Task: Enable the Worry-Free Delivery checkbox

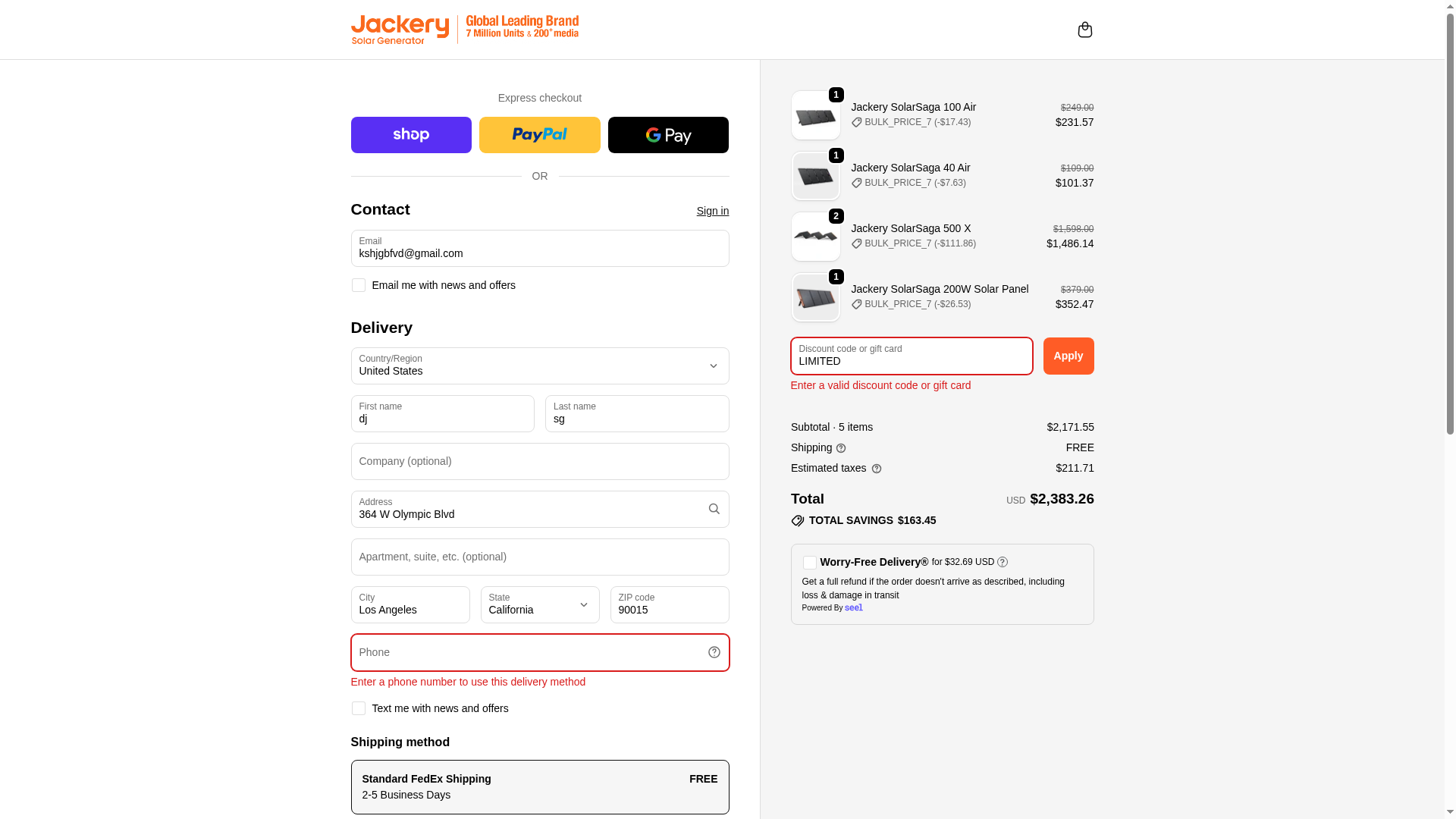Action: point(809,563)
